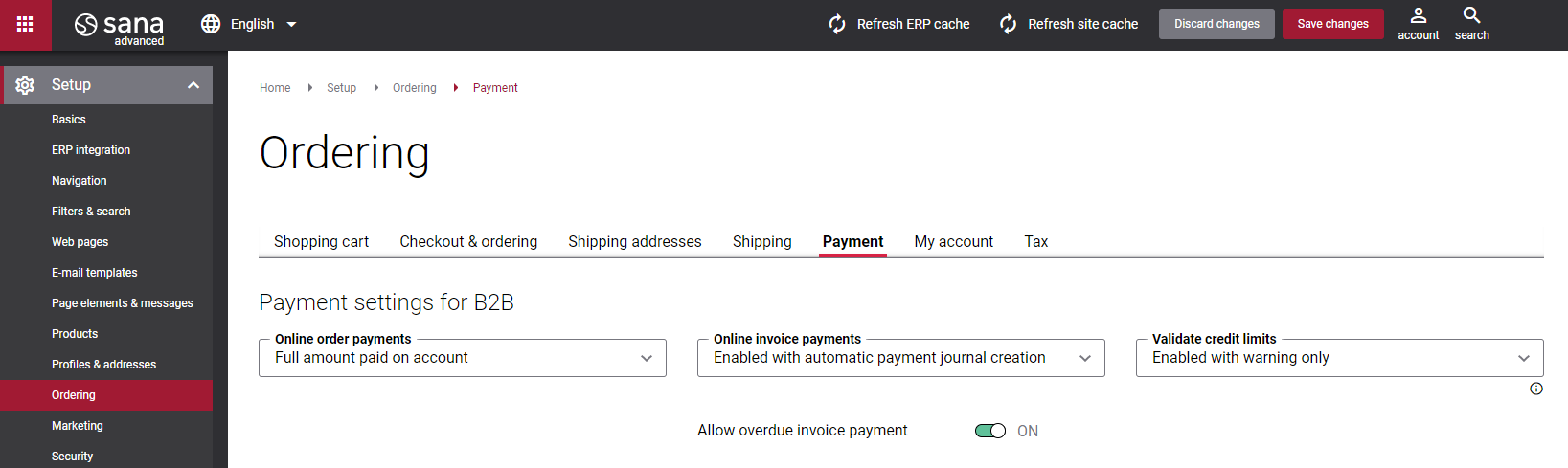Click the Setup gear icon

click(x=25, y=85)
